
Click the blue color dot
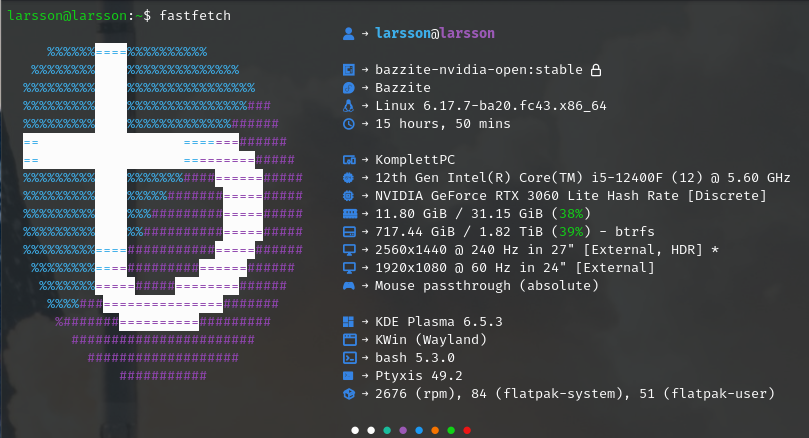point(419,430)
